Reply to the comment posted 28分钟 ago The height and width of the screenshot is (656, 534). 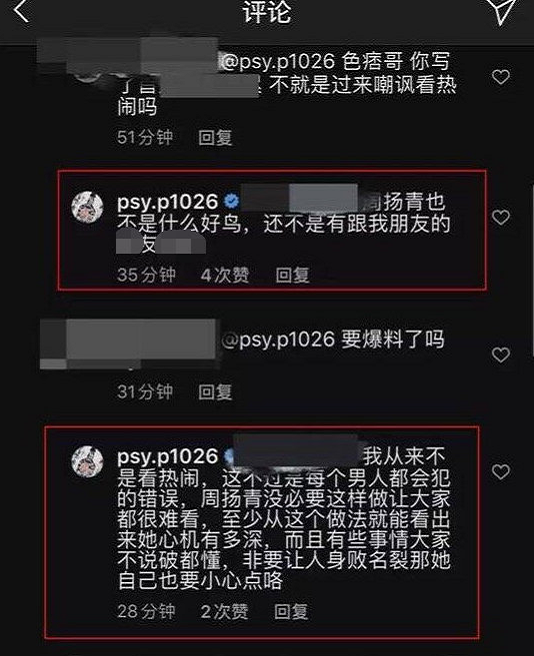click(x=291, y=611)
